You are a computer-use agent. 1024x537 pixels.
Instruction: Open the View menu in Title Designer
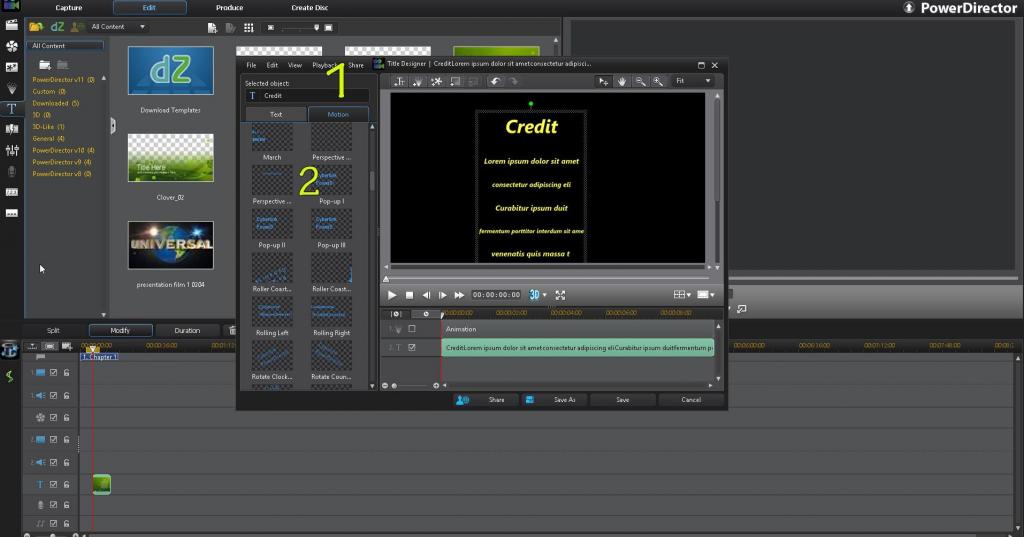(x=295, y=65)
